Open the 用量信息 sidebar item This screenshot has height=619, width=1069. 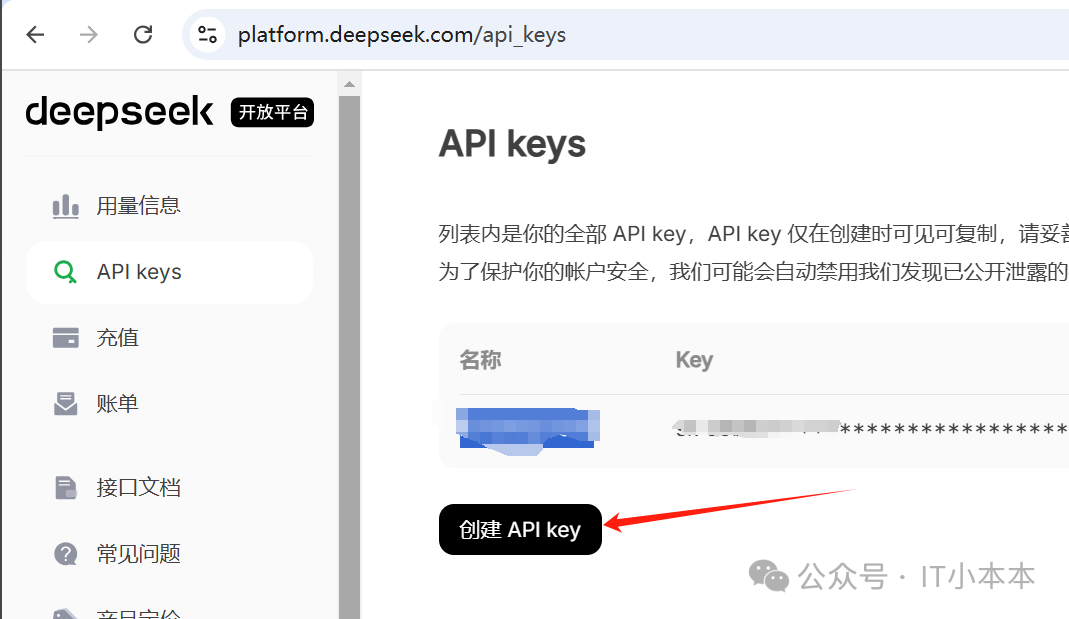coord(138,206)
